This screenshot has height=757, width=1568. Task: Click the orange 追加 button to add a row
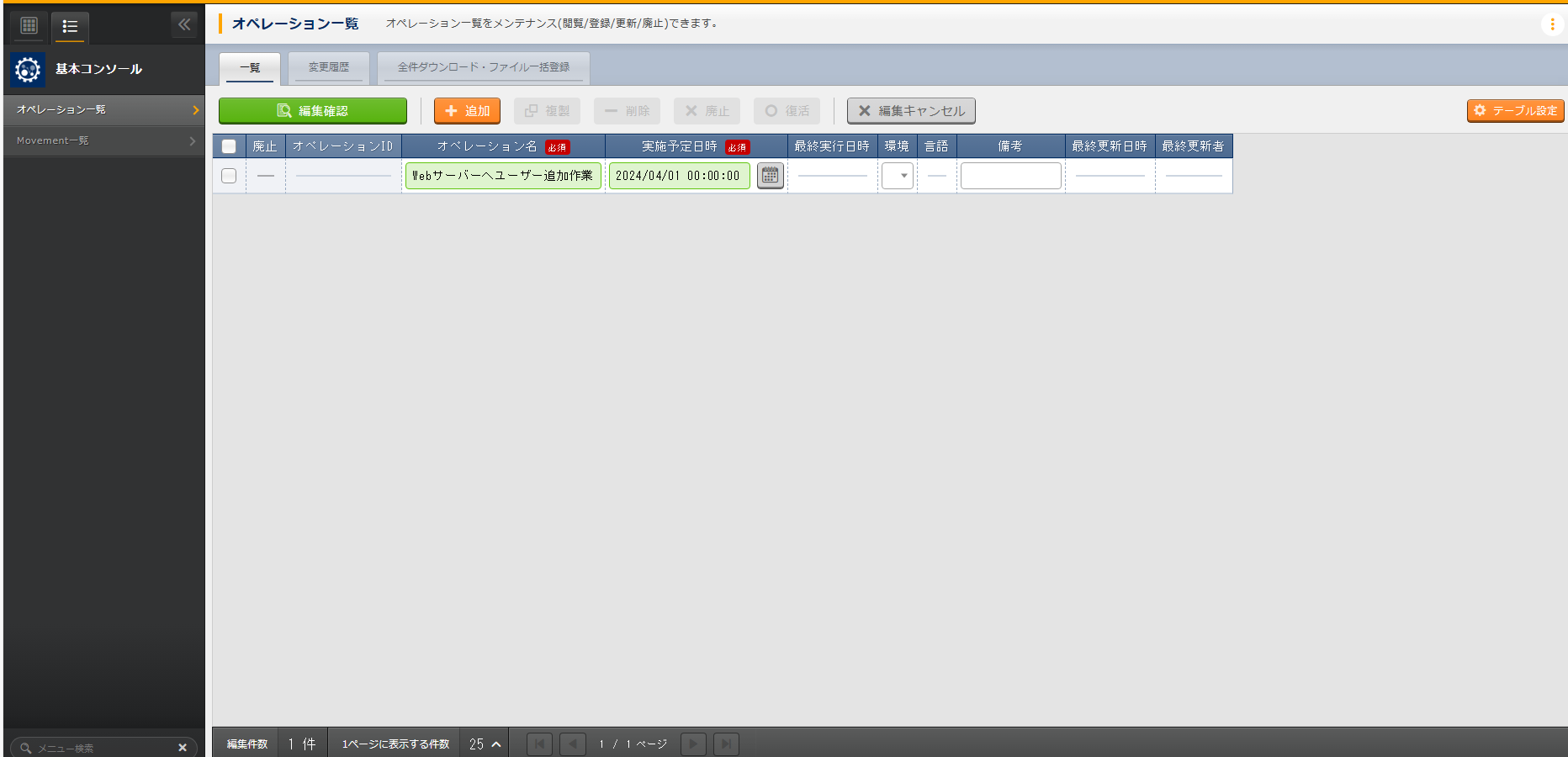point(467,110)
